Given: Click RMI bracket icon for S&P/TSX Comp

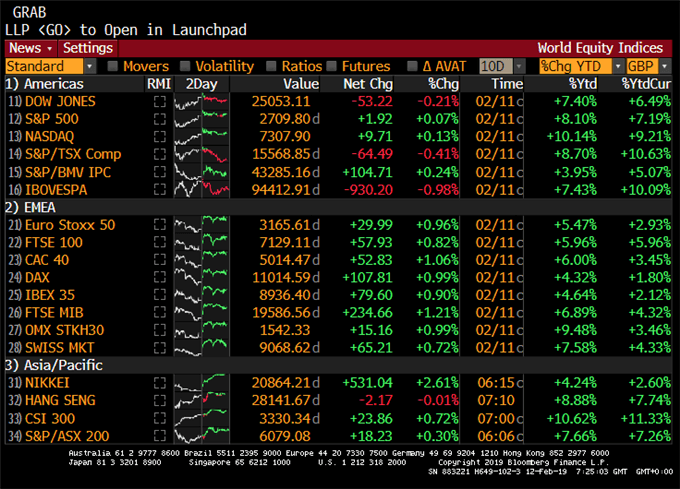Looking at the screenshot, I should pyautogui.click(x=160, y=154).
